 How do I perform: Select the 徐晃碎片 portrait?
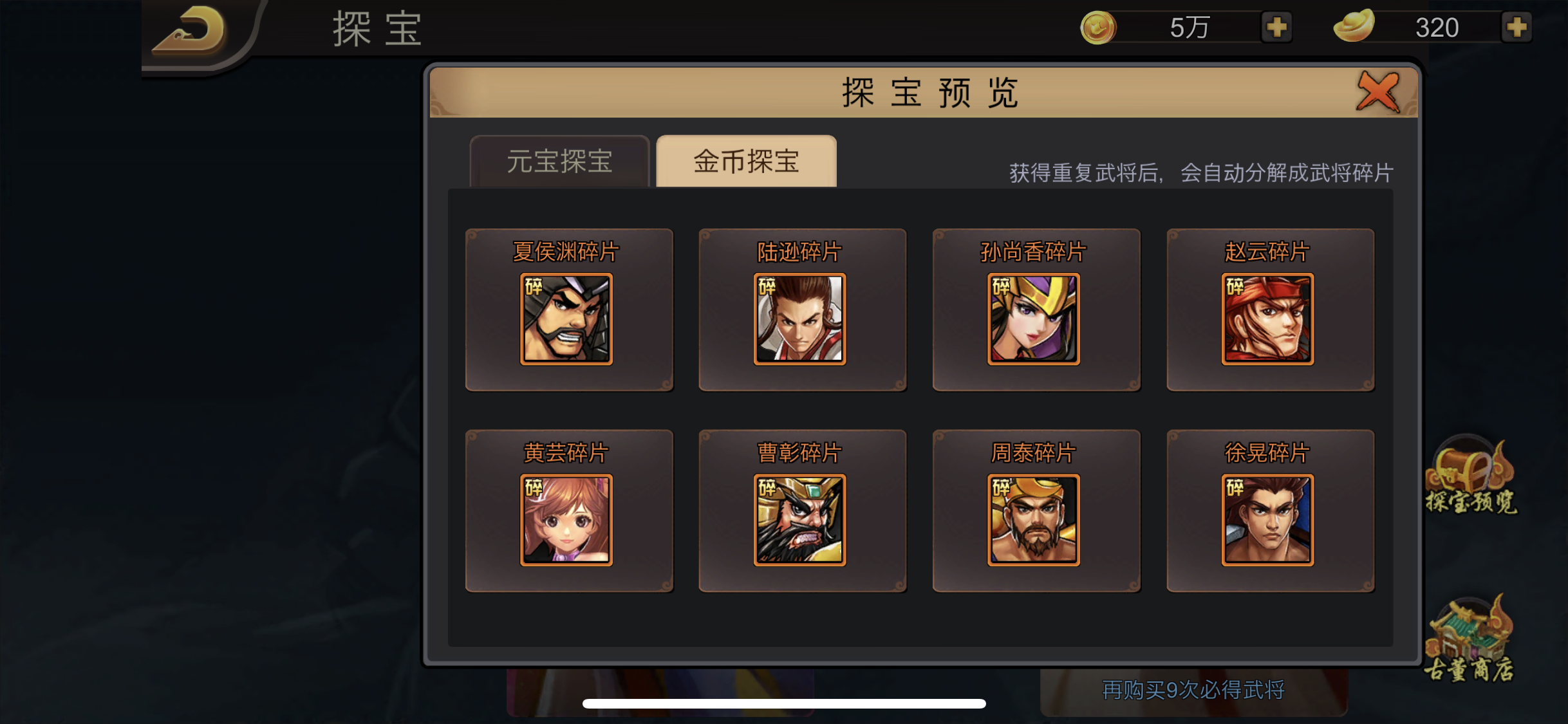(x=1268, y=520)
